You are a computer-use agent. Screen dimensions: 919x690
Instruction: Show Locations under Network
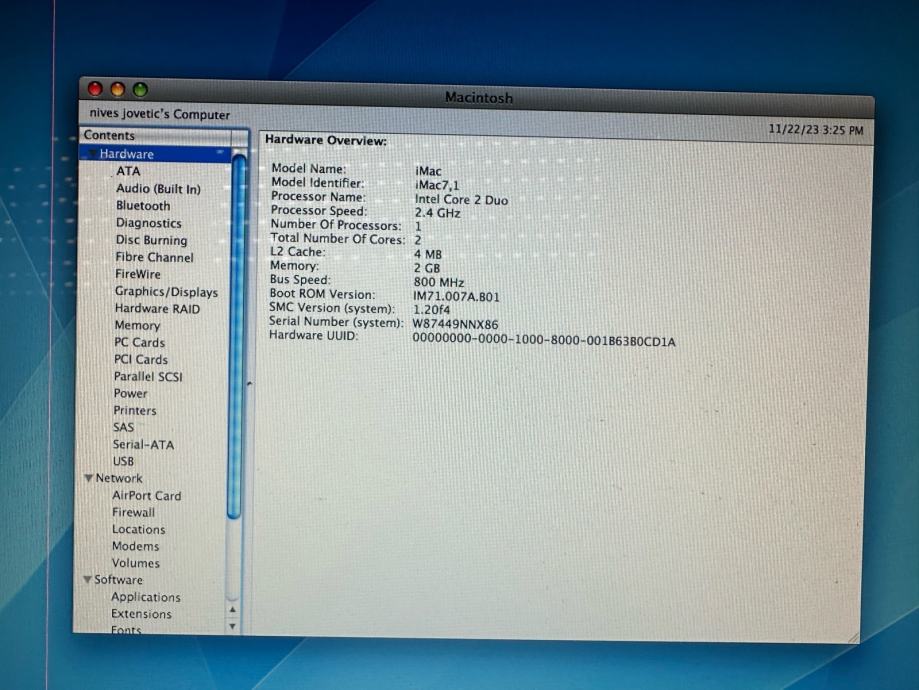tap(138, 529)
